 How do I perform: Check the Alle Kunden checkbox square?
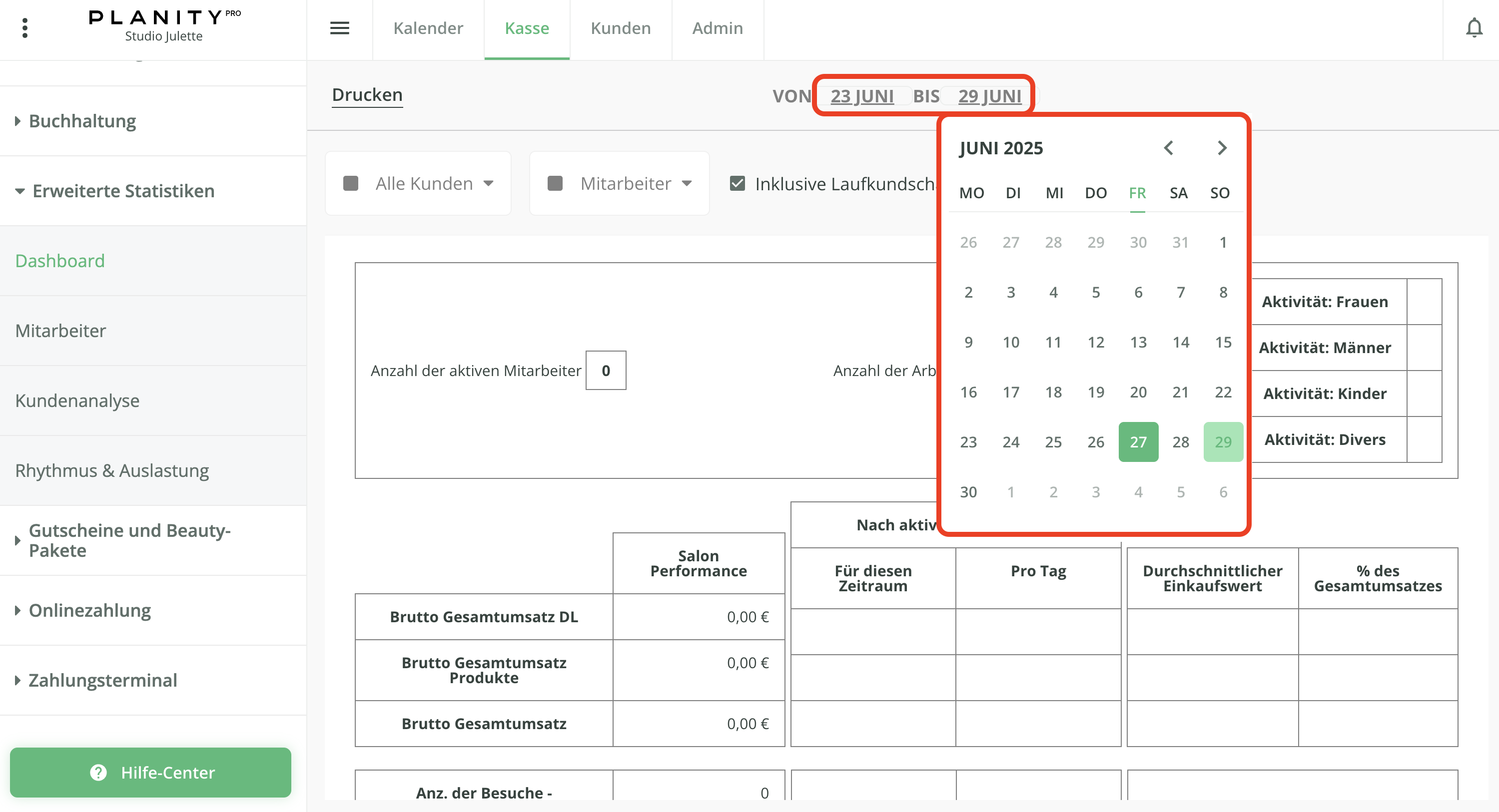pos(351,184)
